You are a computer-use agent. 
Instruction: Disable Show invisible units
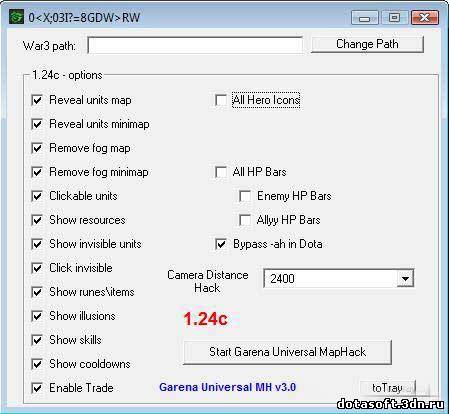(37, 244)
